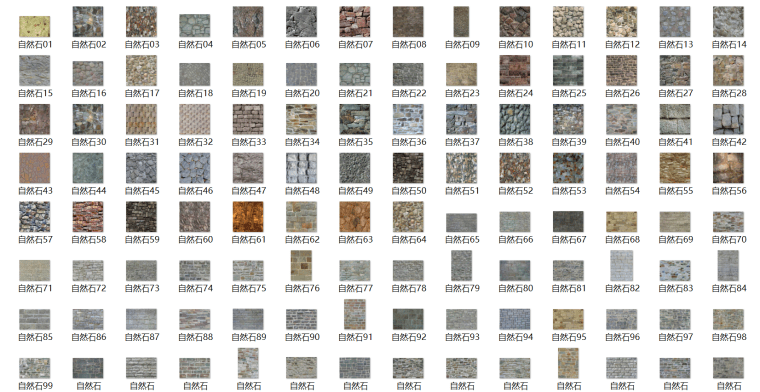The image size is (760, 392).
Task: Select the tall 自然石76 tan block texture
Action: (301, 266)
